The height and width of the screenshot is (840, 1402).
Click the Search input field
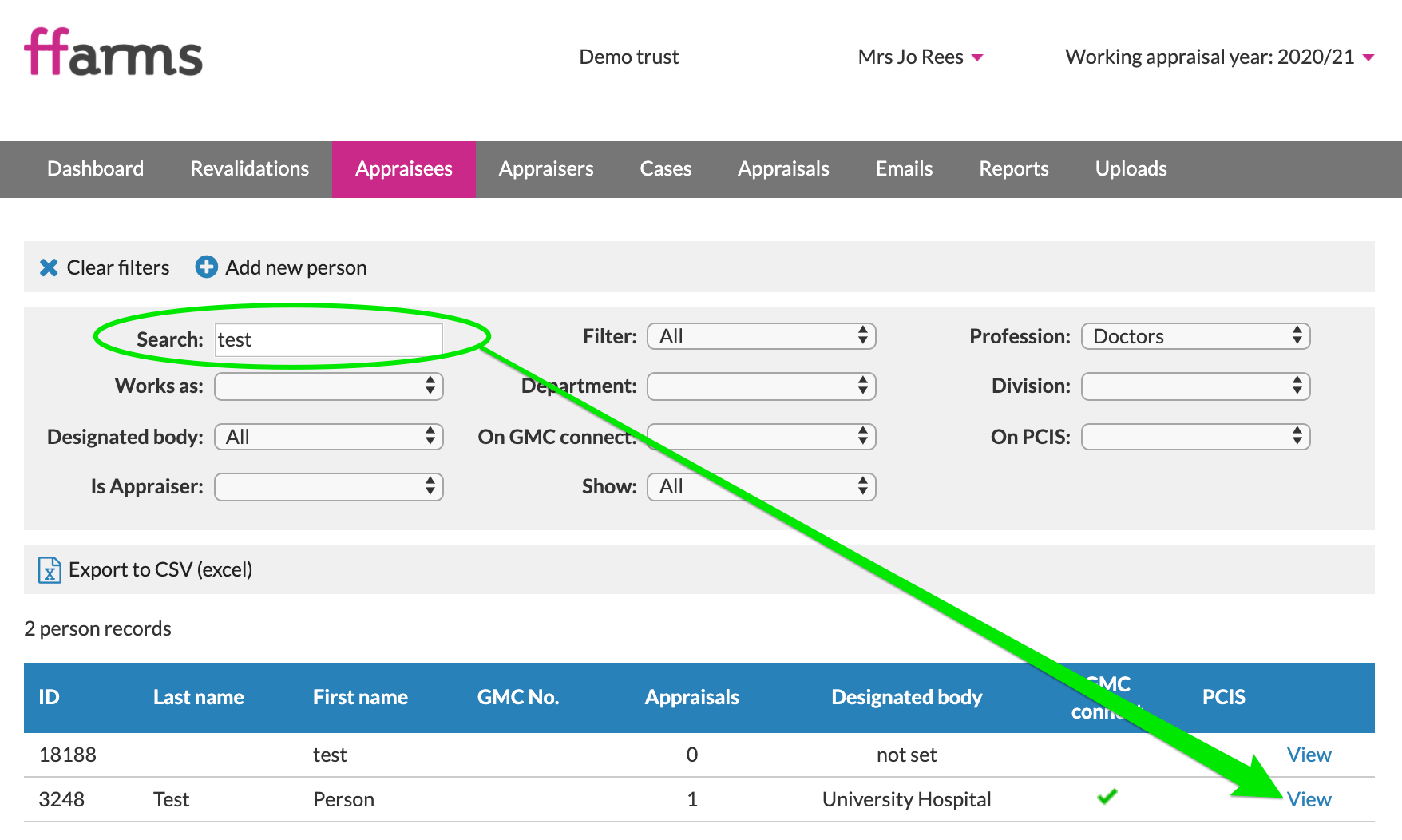(x=329, y=339)
